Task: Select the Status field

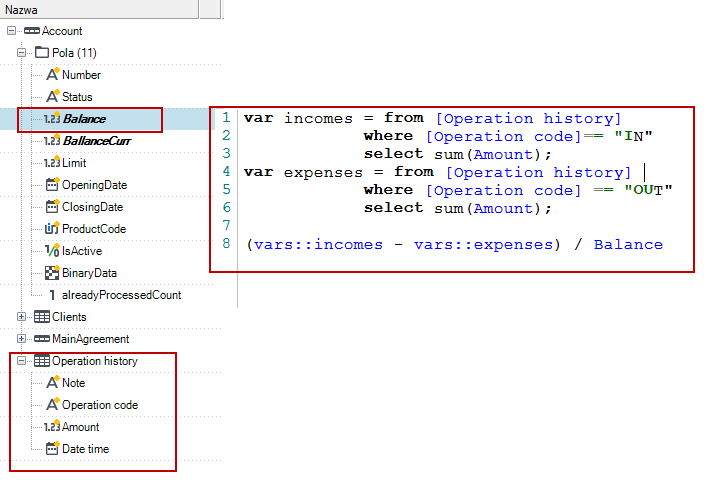Action: coord(77,97)
